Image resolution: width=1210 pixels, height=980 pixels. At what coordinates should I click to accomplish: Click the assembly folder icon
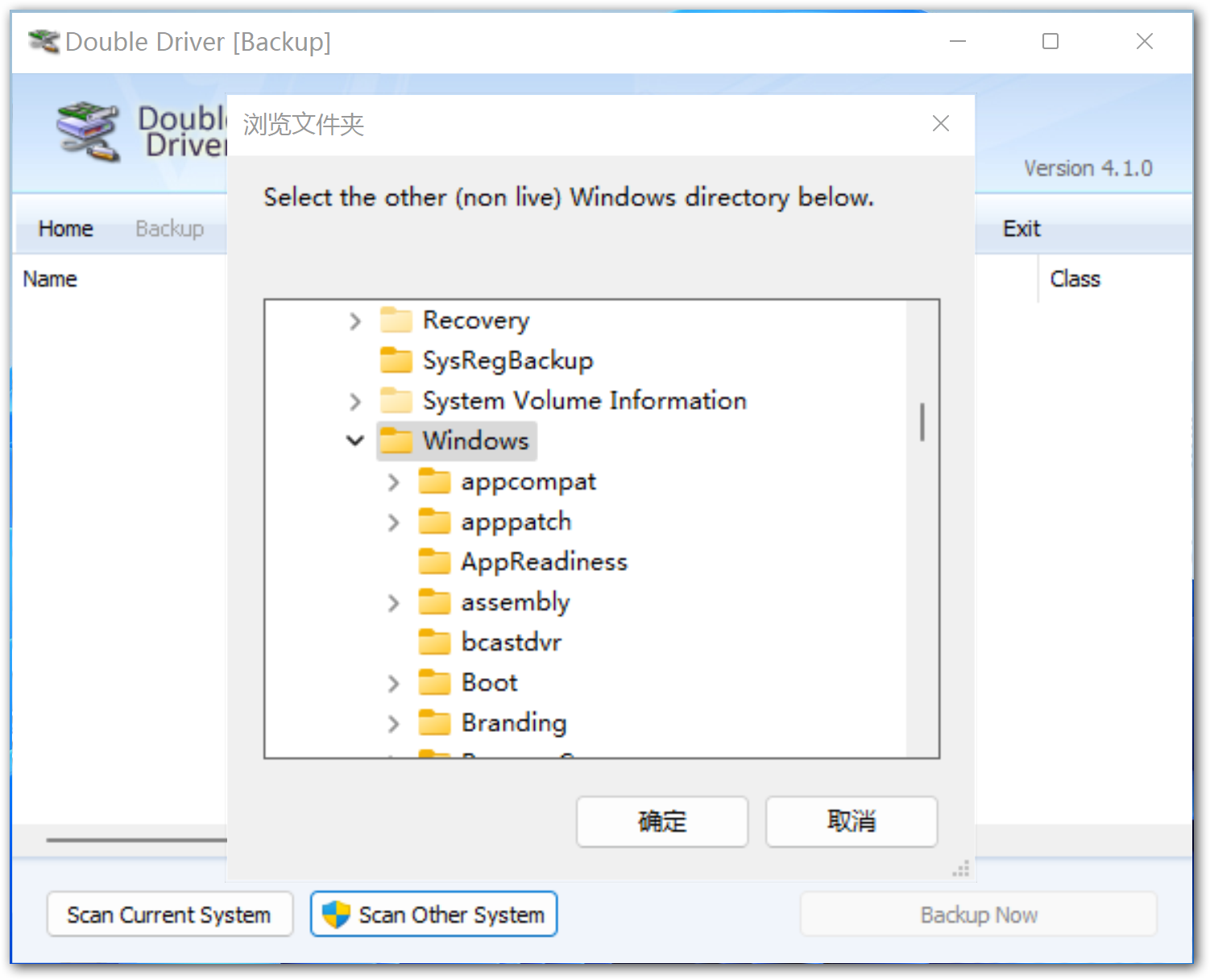(434, 602)
